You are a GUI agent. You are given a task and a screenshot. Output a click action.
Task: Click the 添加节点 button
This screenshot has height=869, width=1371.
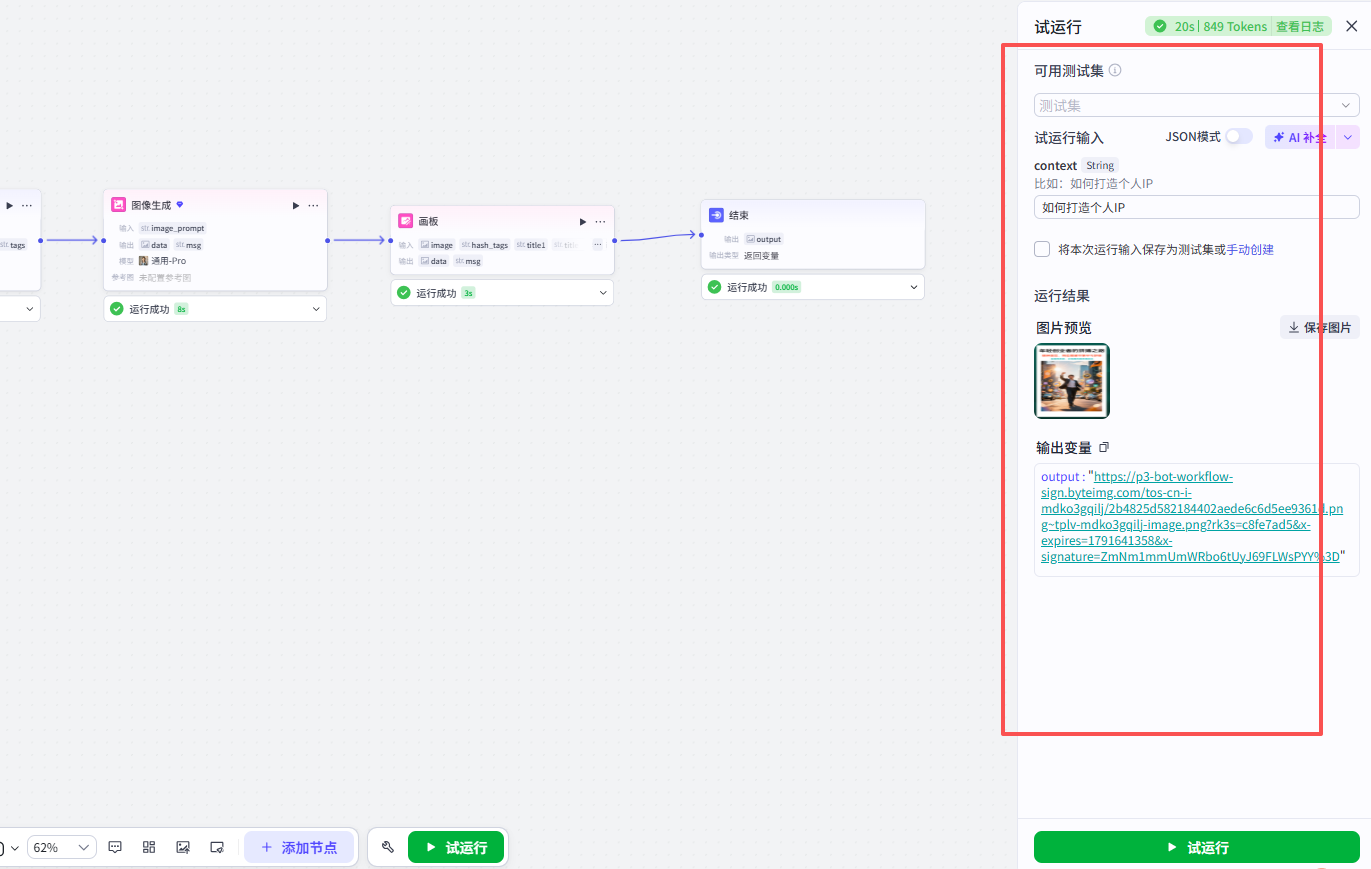299,847
